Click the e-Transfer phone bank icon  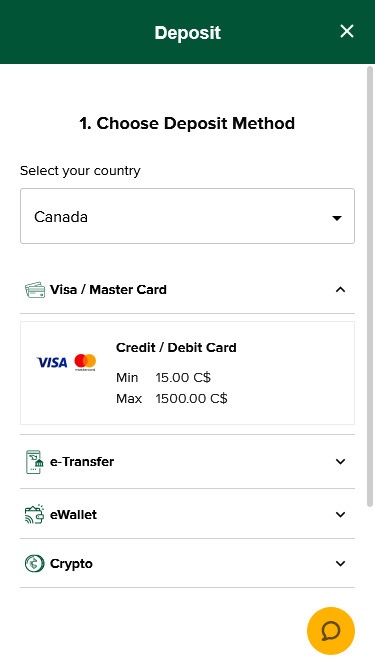click(34, 462)
